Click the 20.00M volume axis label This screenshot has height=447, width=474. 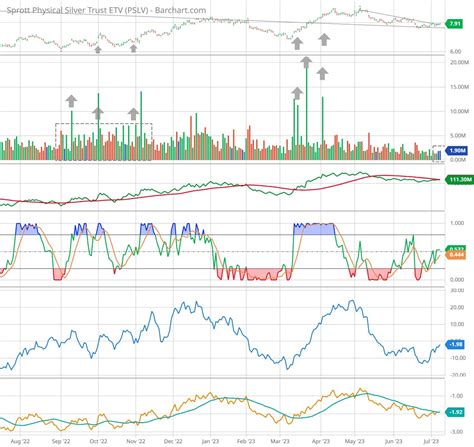point(459,63)
